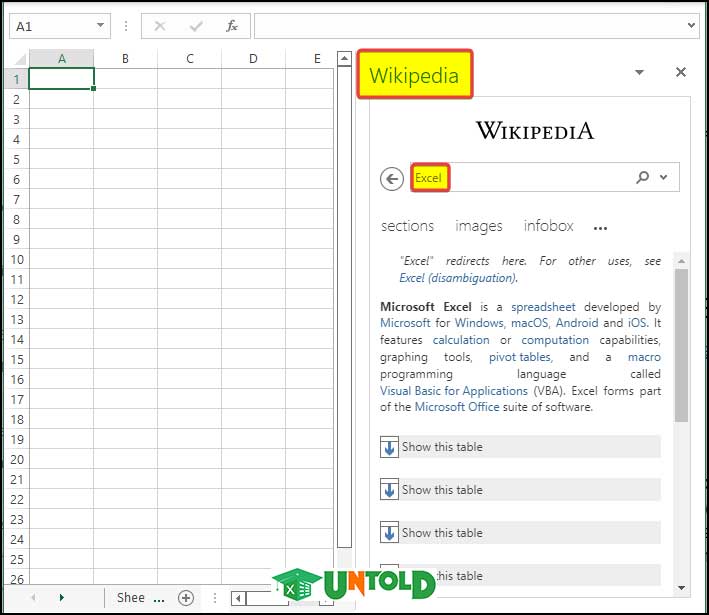Switch to the infobox tab

(x=548, y=225)
